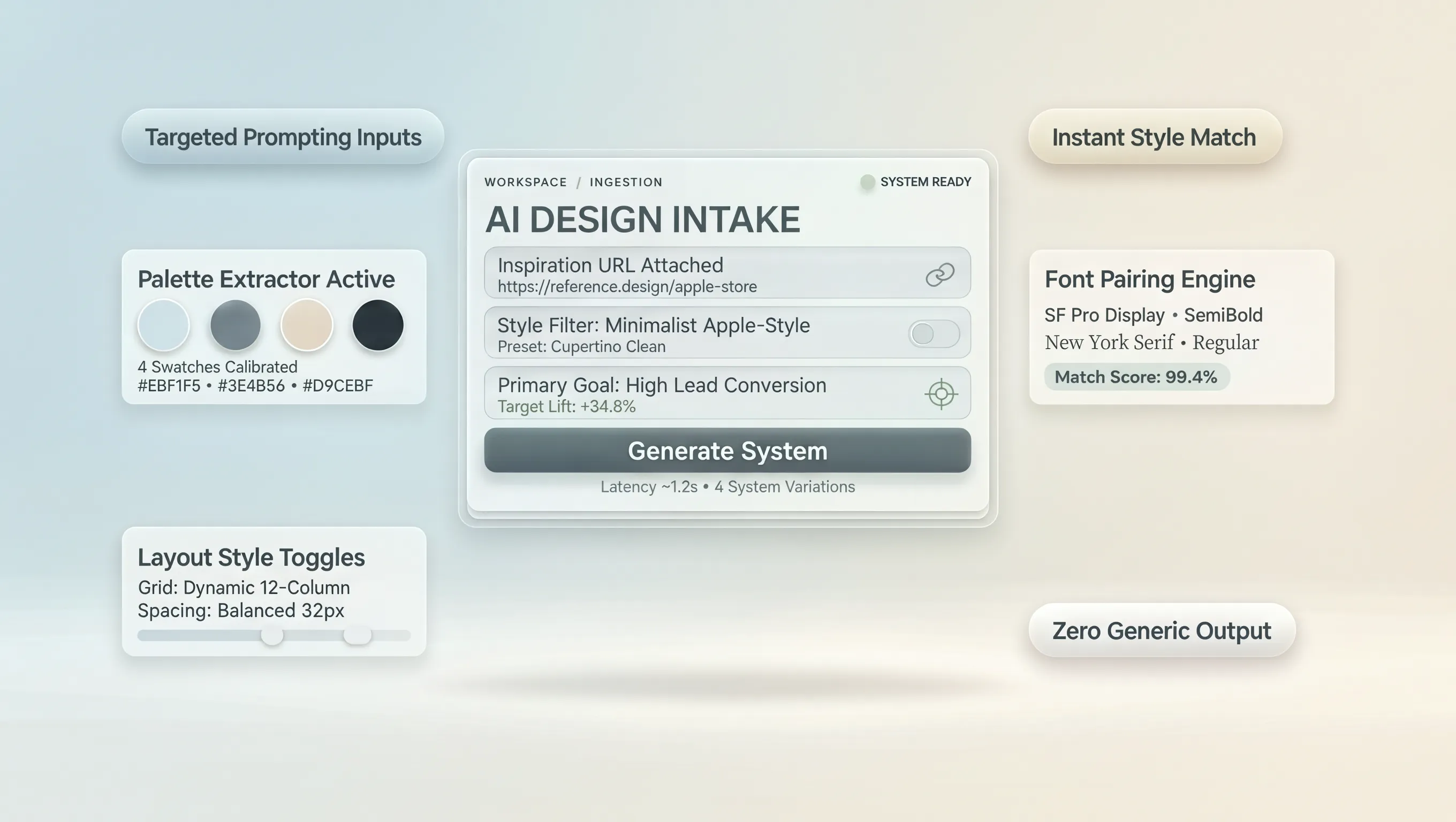Click 'New York Serif • Regular' font line
Screen dimensions: 1456x822
[x=1152, y=342]
